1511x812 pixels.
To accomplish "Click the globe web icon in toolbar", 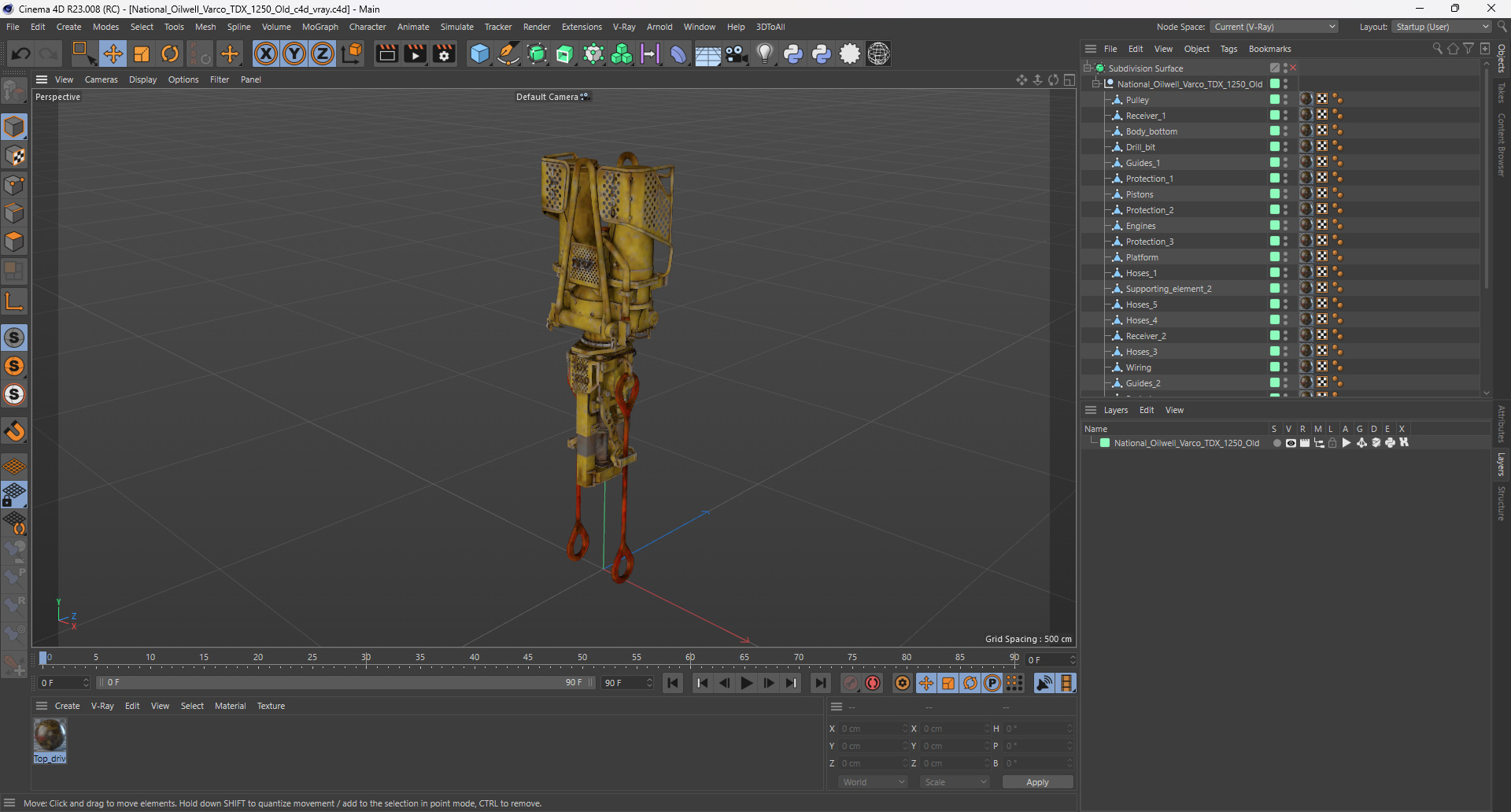I will point(878,54).
